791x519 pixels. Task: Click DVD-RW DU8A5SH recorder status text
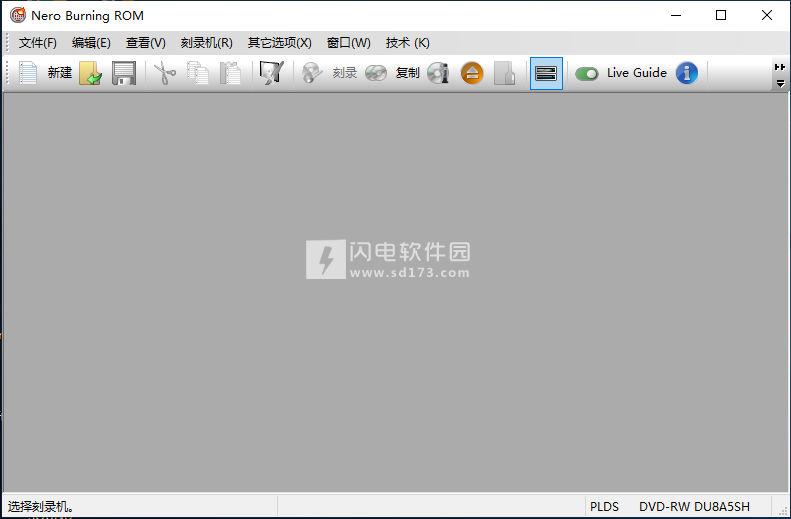point(694,506)
